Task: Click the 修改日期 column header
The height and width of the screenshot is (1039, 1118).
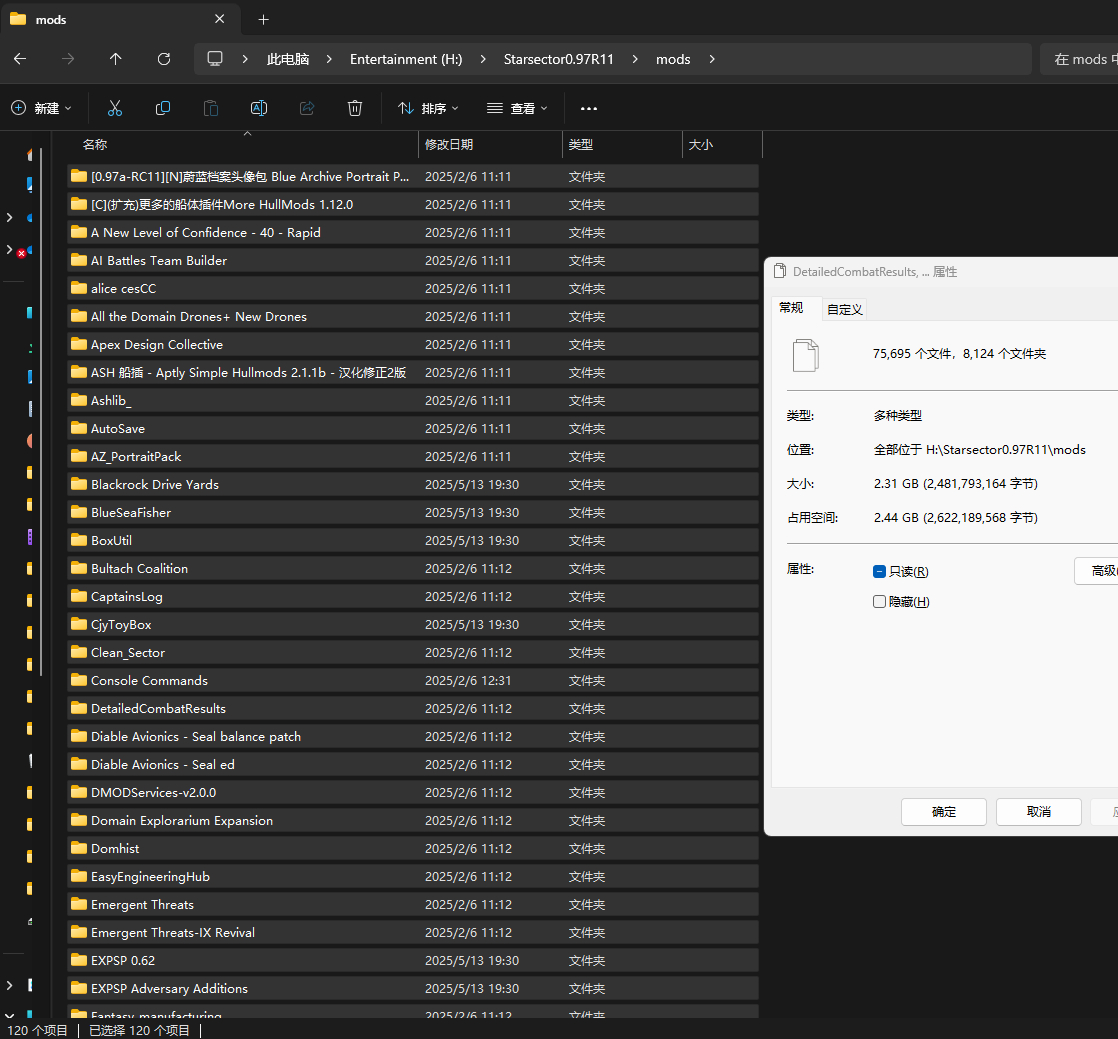Action: point(449,145)
